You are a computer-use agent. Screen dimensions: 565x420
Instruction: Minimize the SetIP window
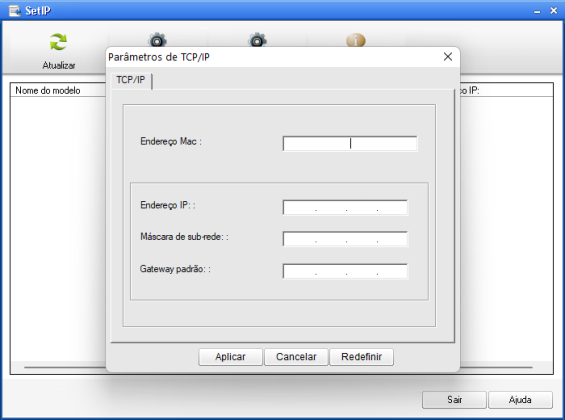coord(537,11)
